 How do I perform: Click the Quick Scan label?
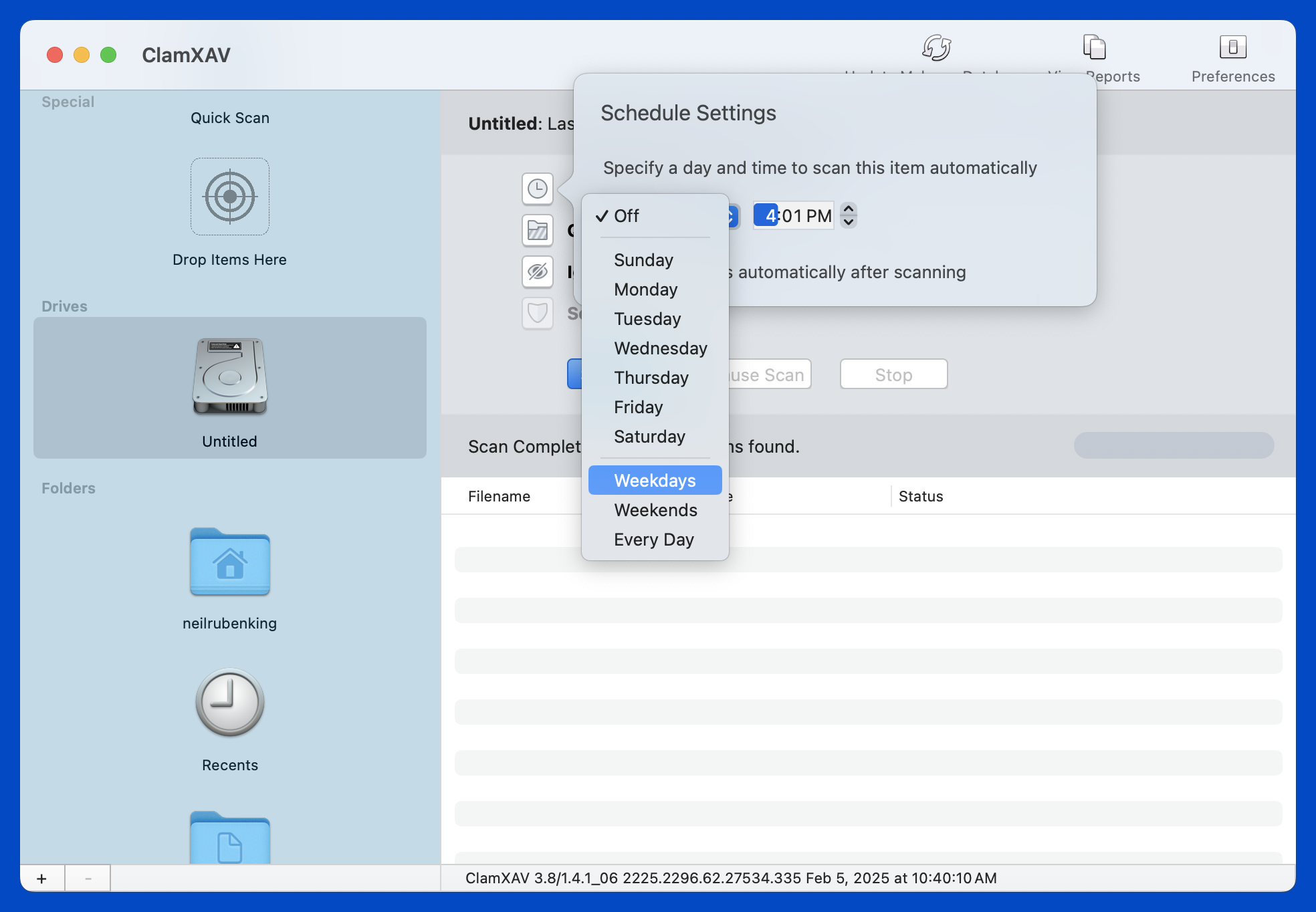click(230, 118)
